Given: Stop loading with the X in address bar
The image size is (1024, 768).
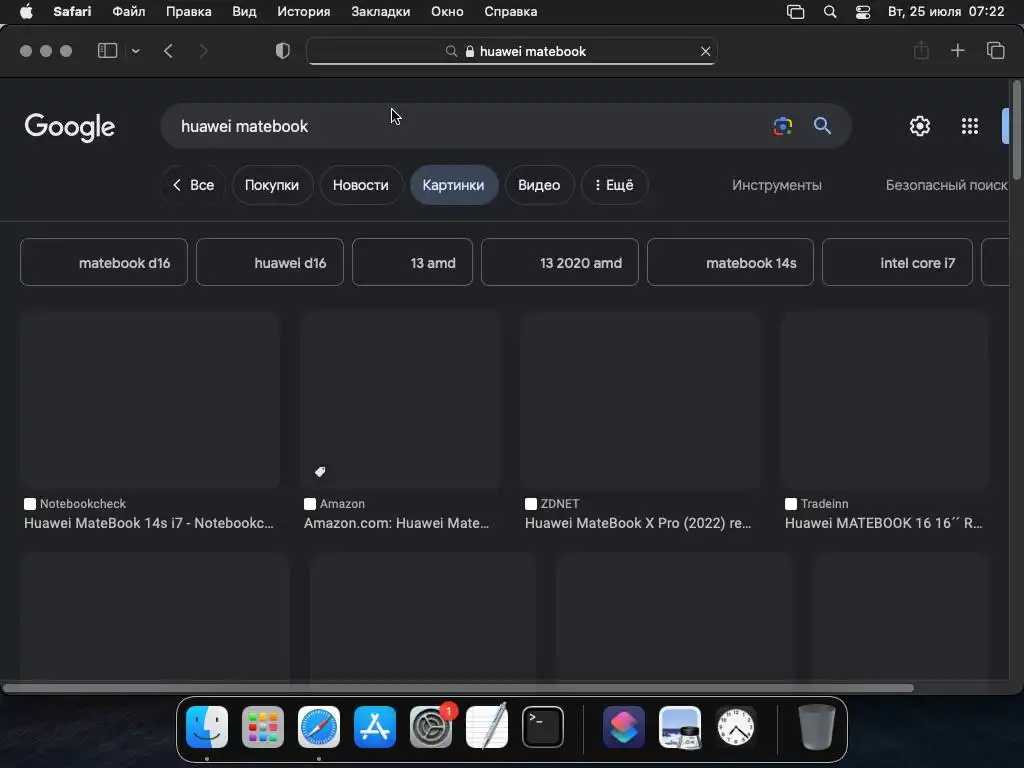Looking at the screenshot, I should (705, 51).
